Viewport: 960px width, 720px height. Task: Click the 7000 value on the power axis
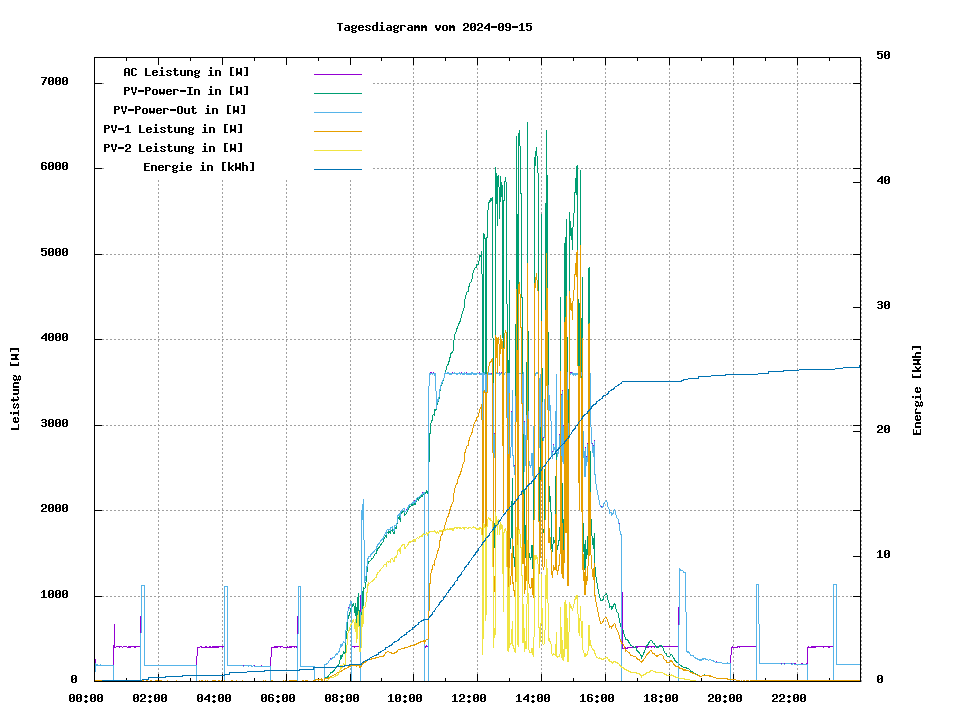pos(53,82)
